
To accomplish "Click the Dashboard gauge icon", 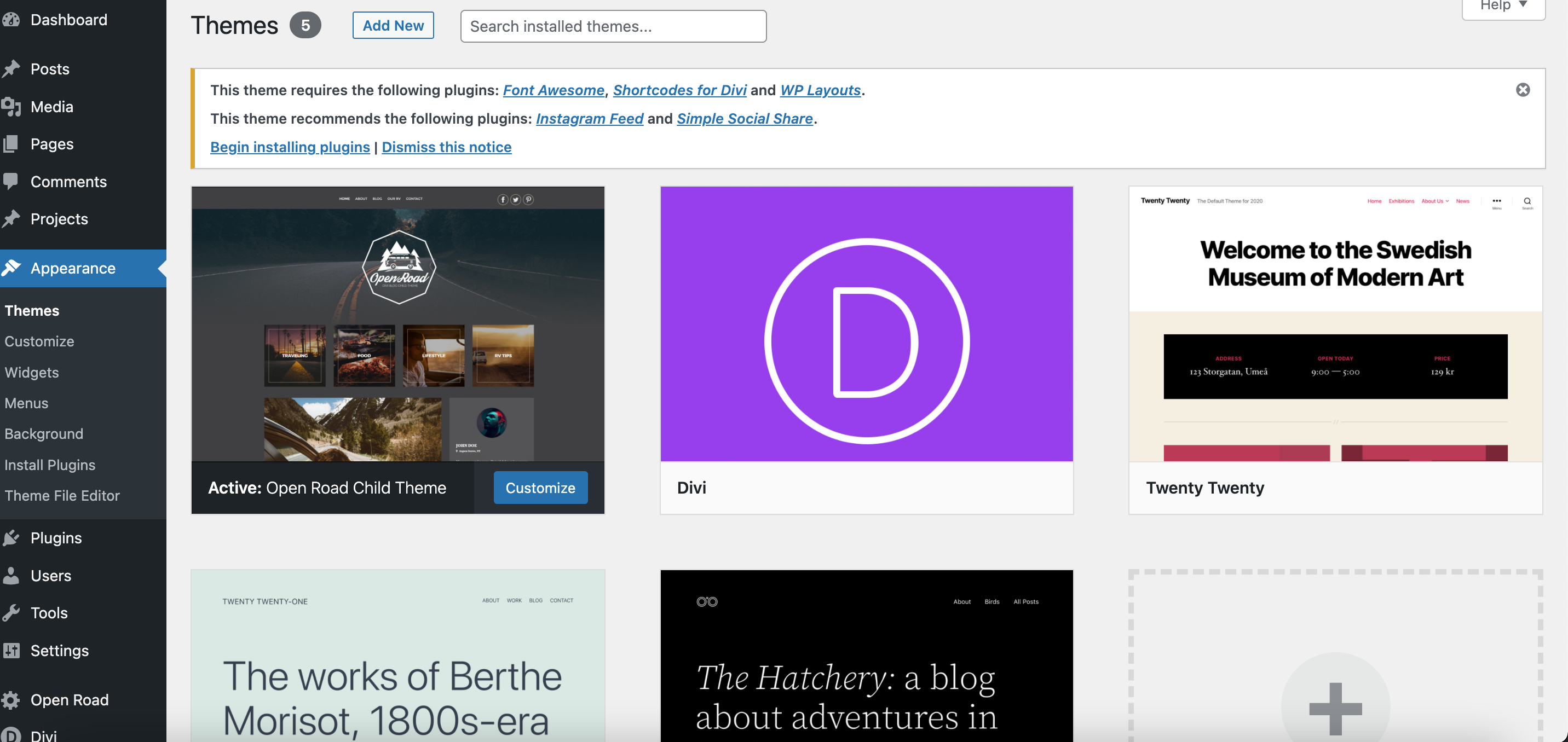I will 11,20.
